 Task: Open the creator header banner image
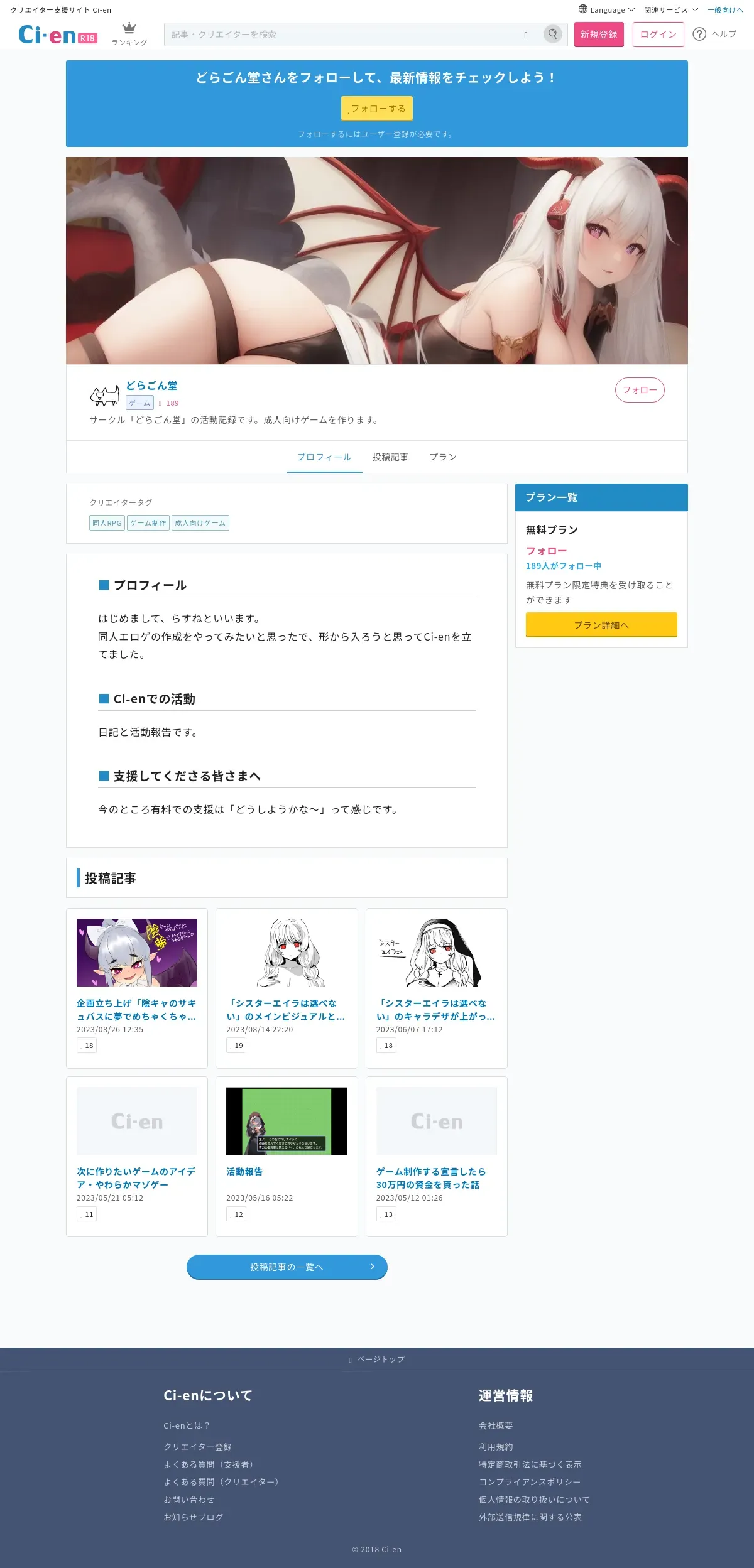(x=377, y=261)
